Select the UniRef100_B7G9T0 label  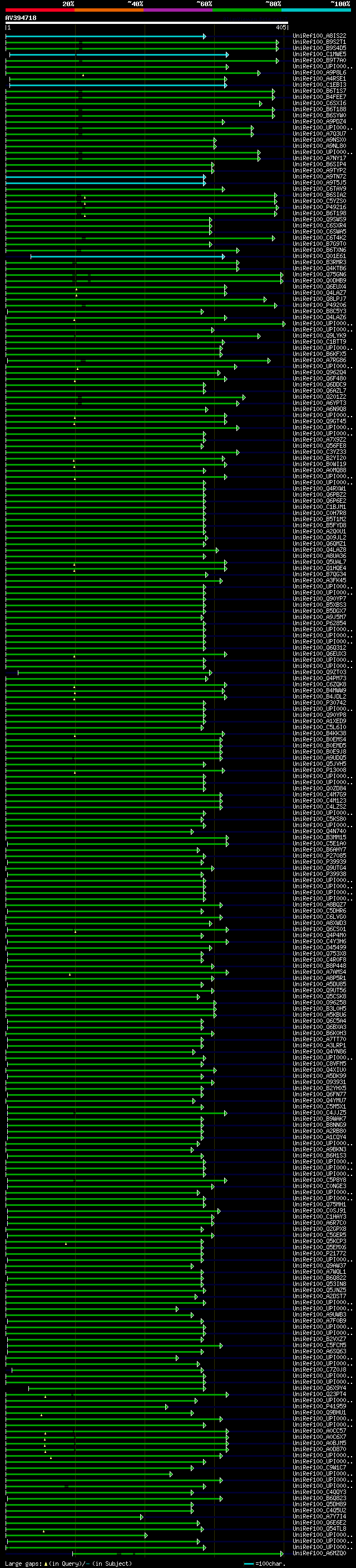click(319, 244)
